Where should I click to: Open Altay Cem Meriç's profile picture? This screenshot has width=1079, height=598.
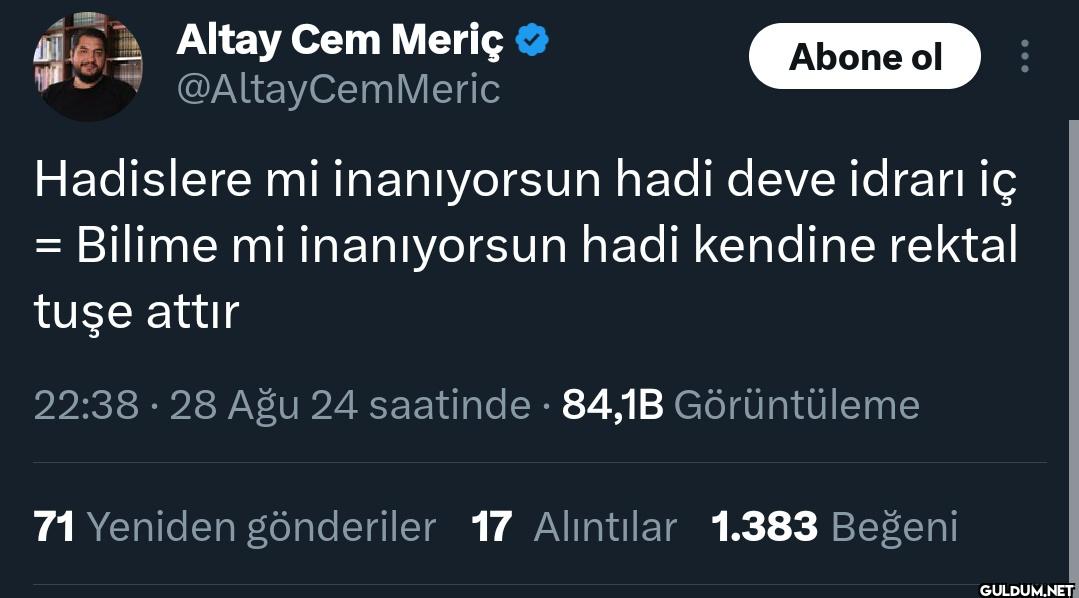87,67
